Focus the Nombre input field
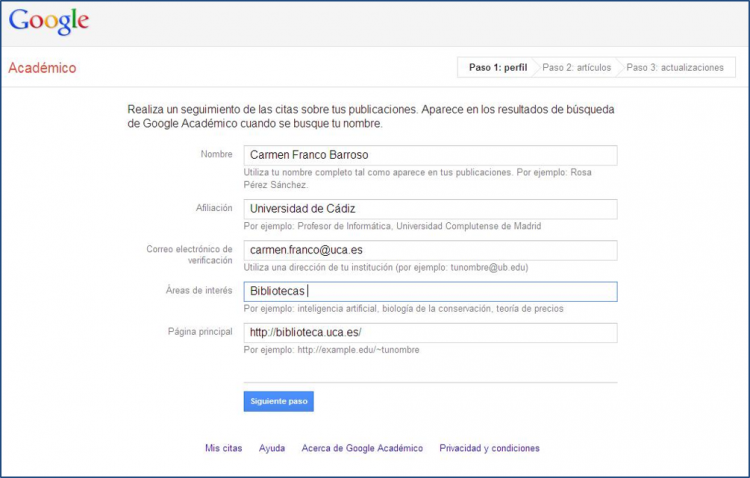The image size is (750, 478). coord(430,155)
